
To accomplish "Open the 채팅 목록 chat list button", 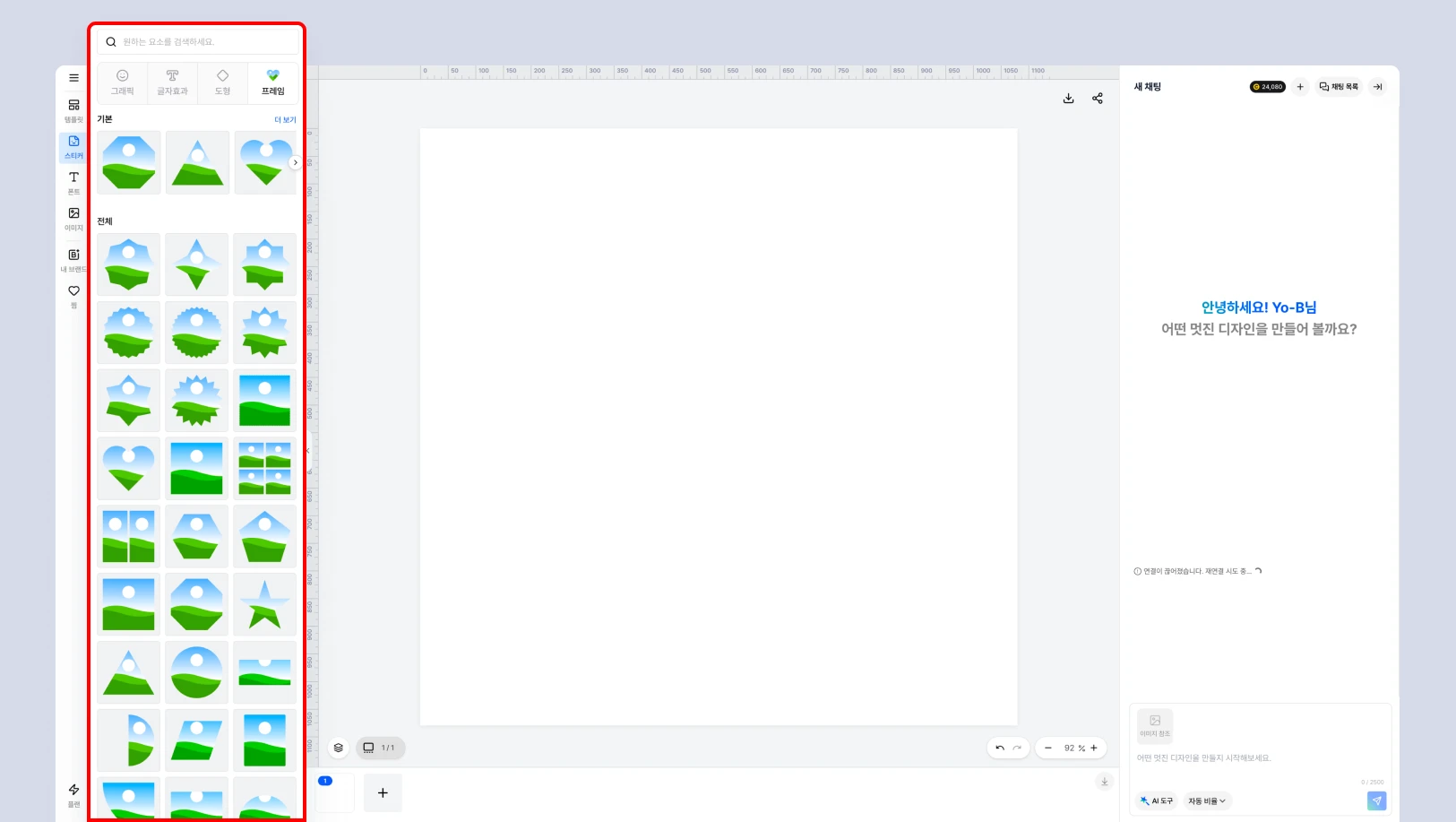I will click(x=1340, y=87).
